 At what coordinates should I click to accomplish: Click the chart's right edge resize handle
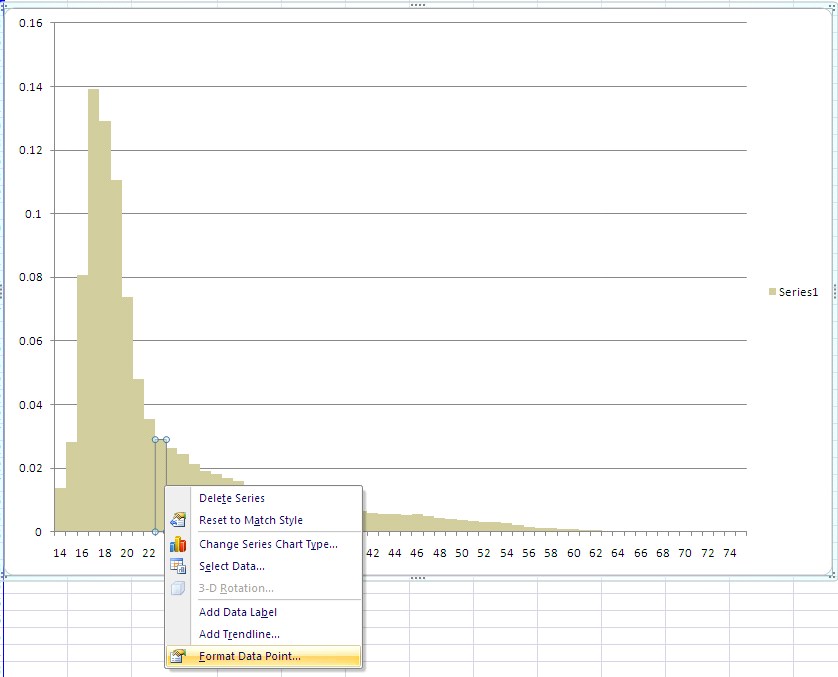point(835,290)
